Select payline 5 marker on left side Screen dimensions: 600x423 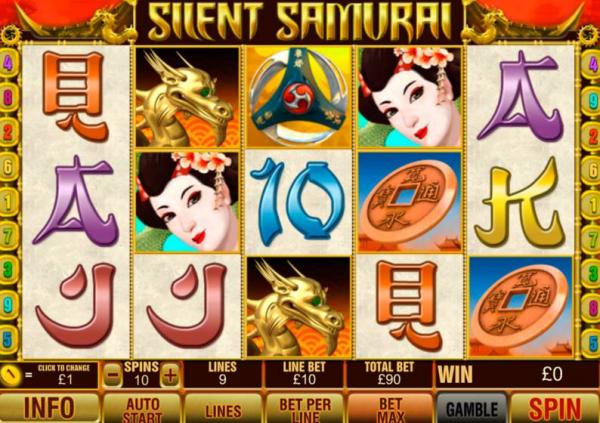[8, 338]
